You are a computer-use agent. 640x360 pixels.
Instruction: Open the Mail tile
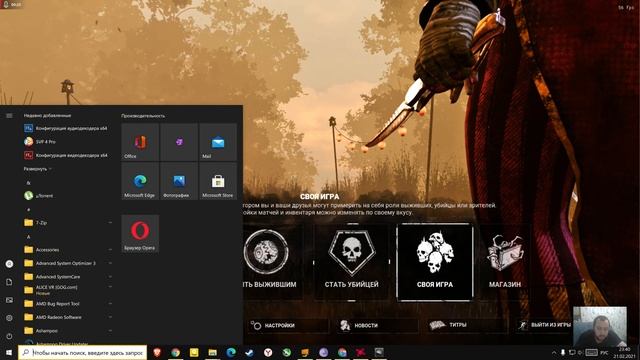(x=218, y=142)
